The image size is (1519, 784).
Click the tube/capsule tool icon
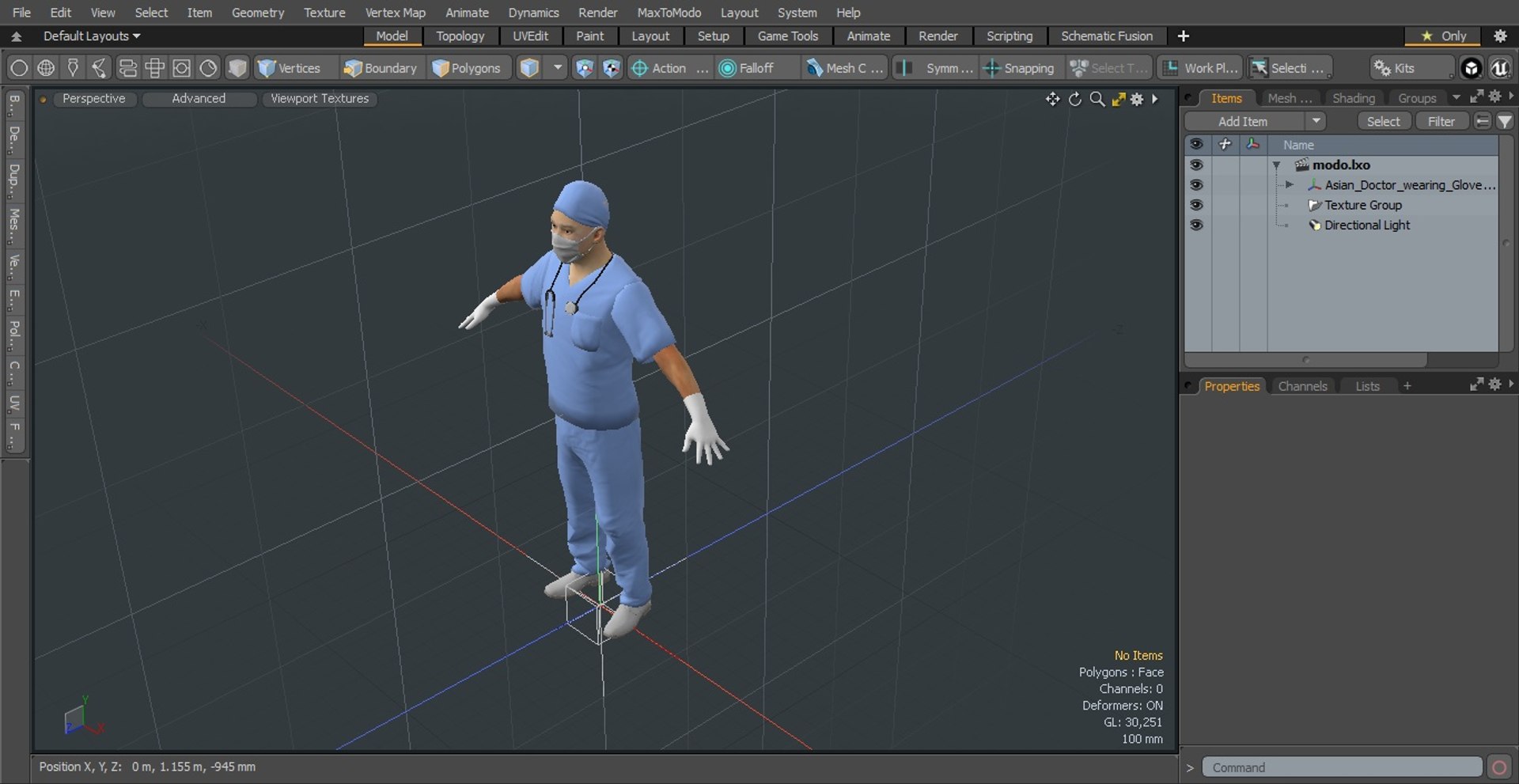point(127,68)
